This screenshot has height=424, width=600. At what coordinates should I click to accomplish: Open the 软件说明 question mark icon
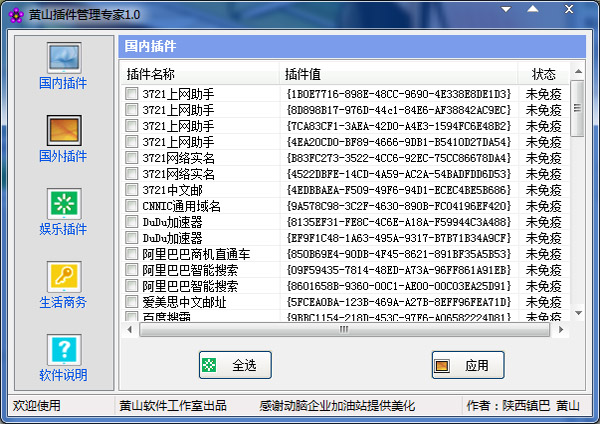pyautogui.click(x=64, y=350)
